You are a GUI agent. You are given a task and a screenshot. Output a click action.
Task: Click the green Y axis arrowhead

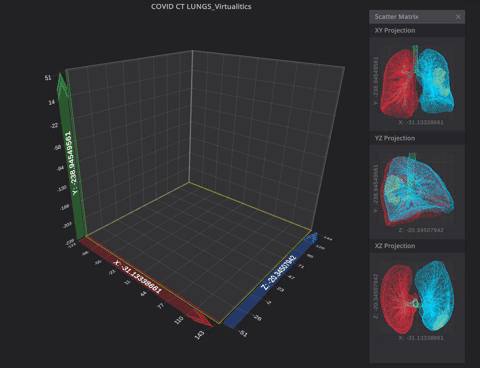[62, 86]
